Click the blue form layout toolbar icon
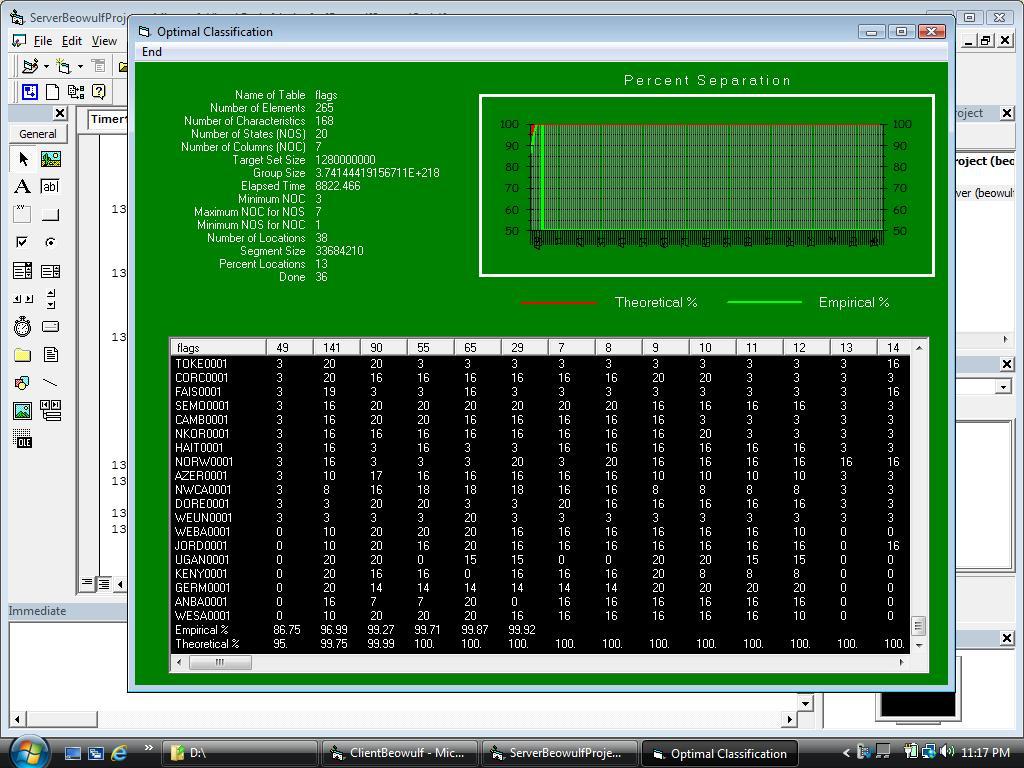Viewport: 1024px width, 768px height. 29,92
